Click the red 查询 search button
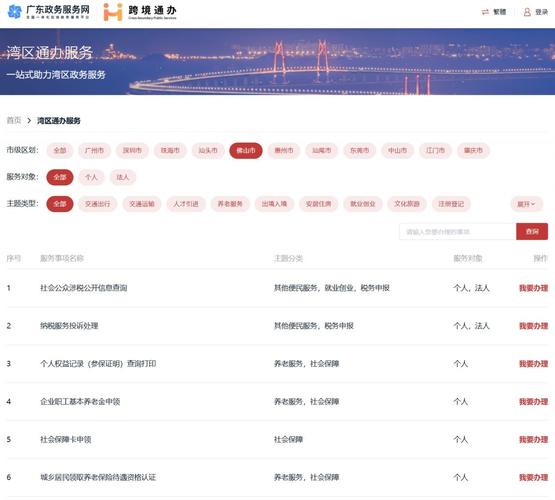This screenshot has height=500, width=555. [x=532, y=231]
